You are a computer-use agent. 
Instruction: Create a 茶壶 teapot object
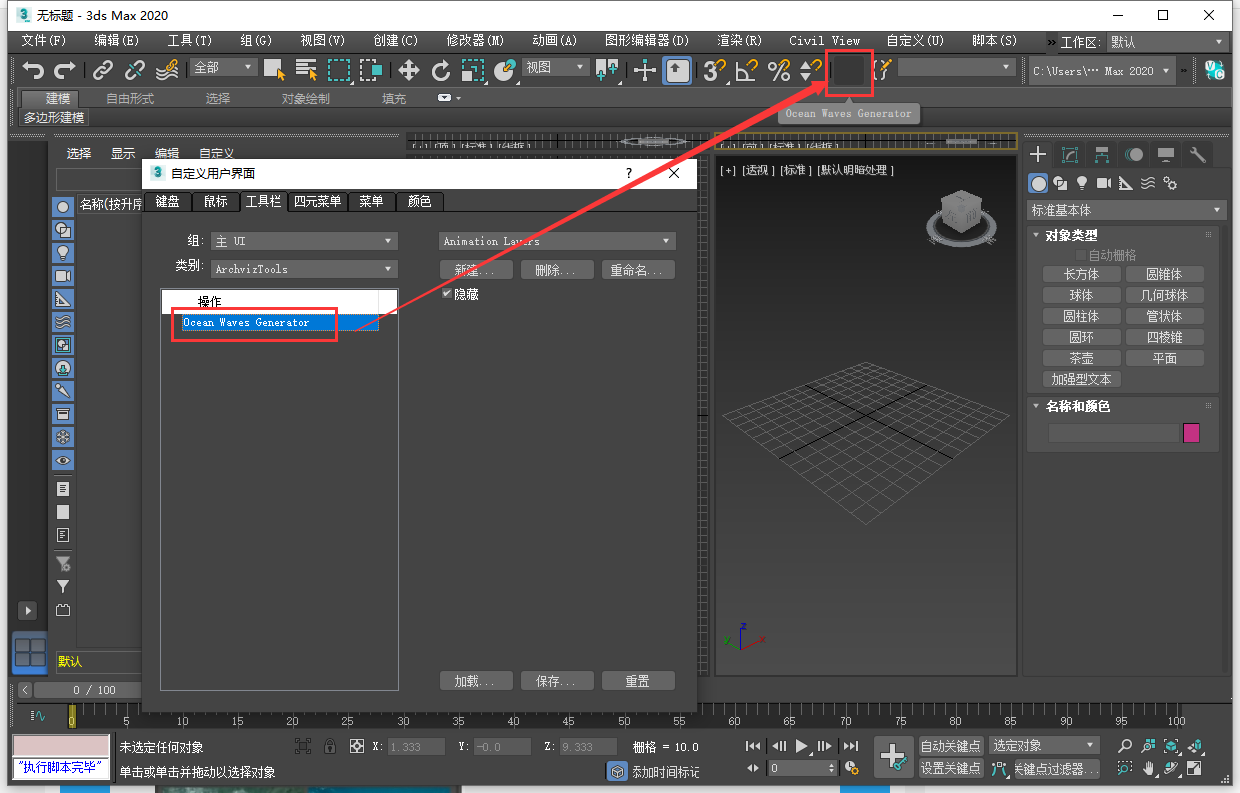(1081, 358)
